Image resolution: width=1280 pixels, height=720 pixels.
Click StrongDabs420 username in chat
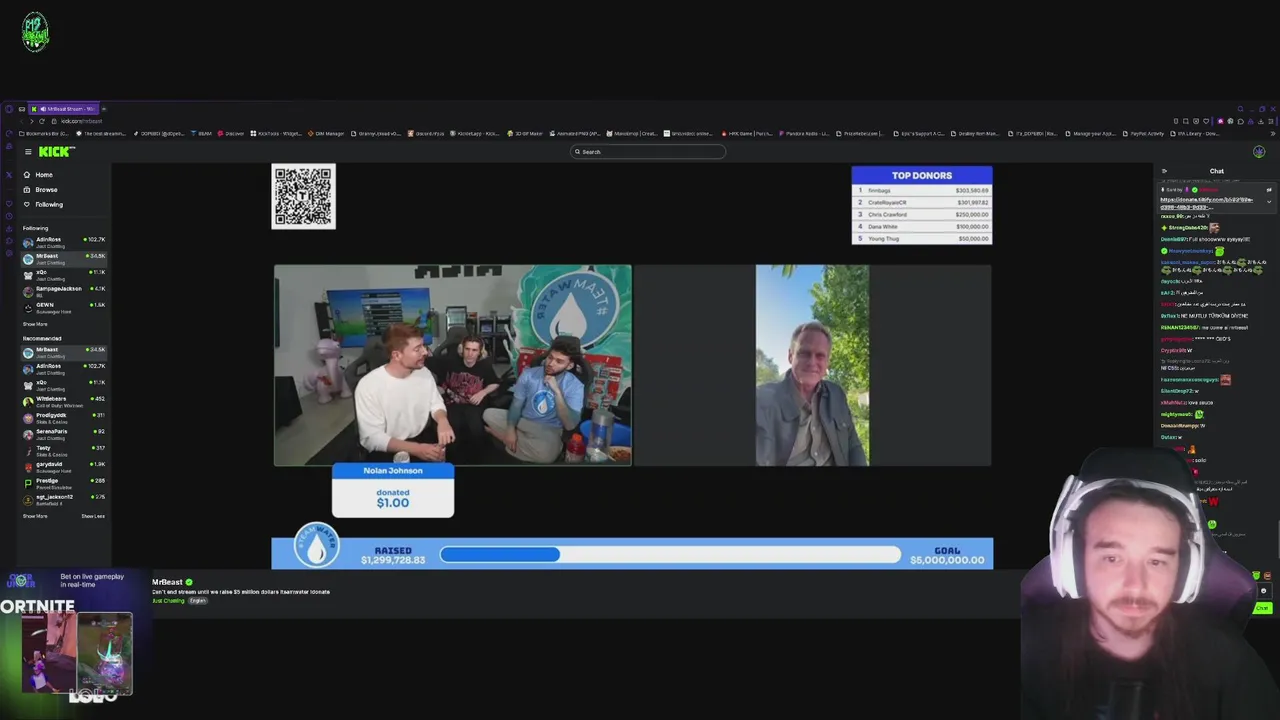[x=1187, y=228]
